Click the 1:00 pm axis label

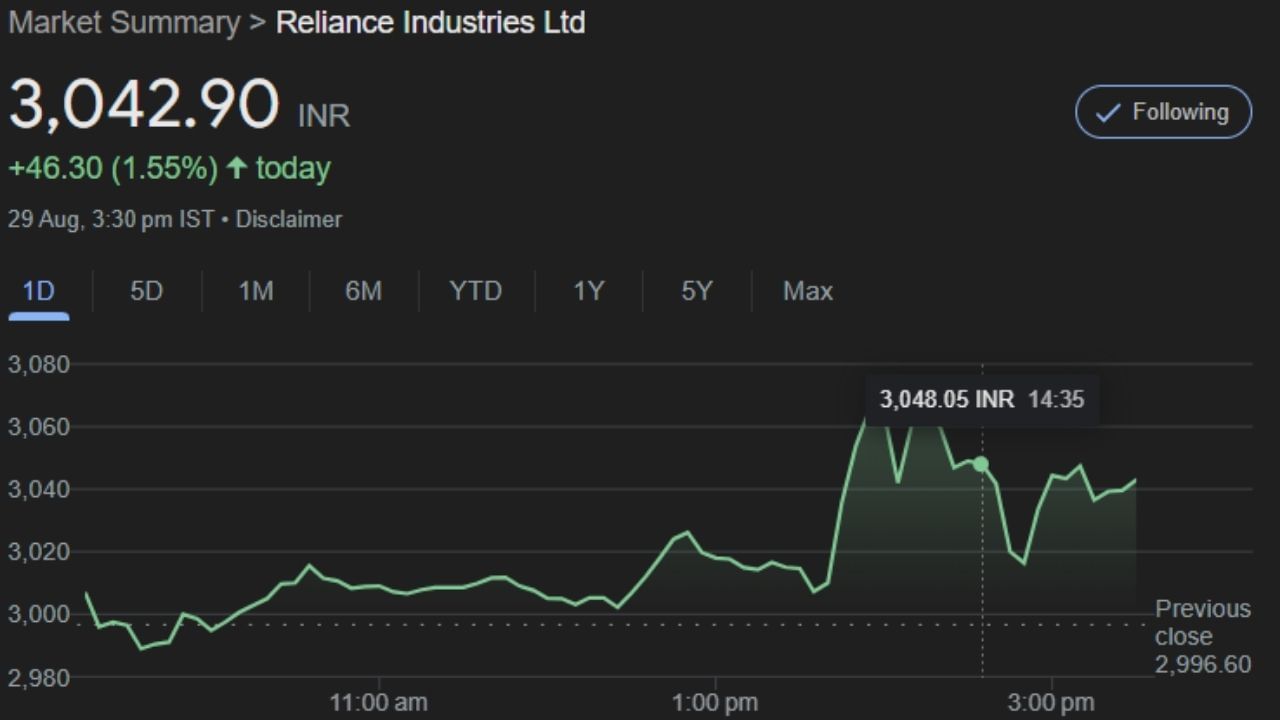point(714,703)
